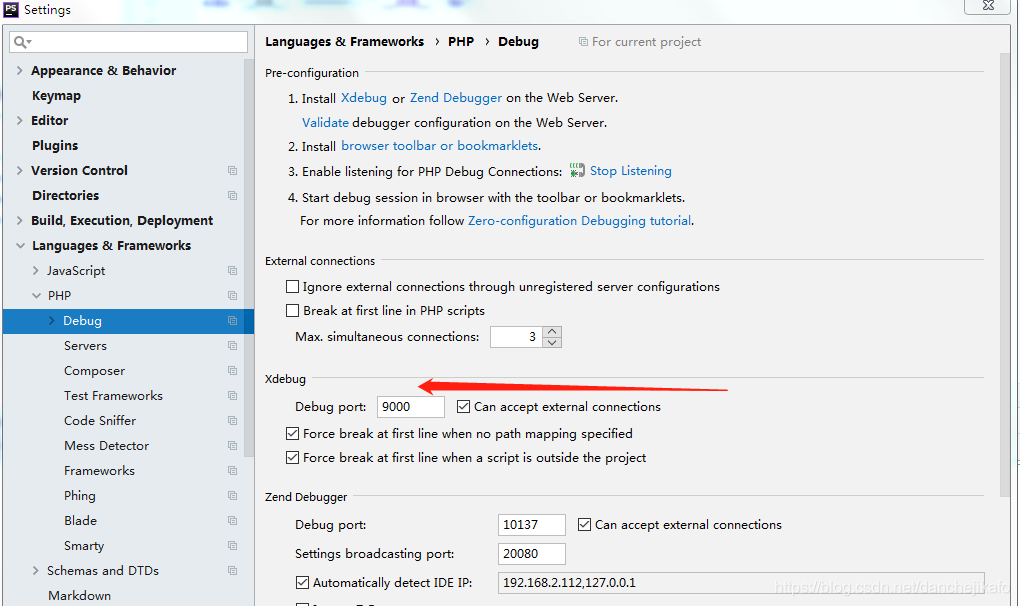Click the right panel vertical scrollbar
This screenshot has width=1020, height=606.
[1006, 273]
